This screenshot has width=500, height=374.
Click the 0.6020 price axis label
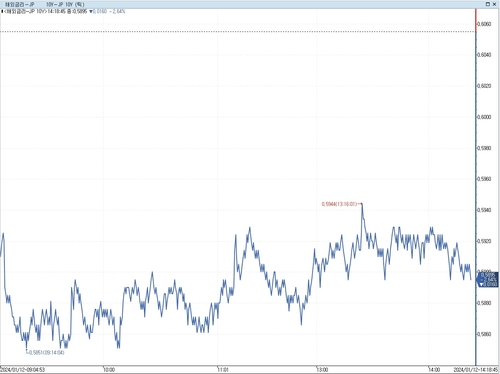484,86
